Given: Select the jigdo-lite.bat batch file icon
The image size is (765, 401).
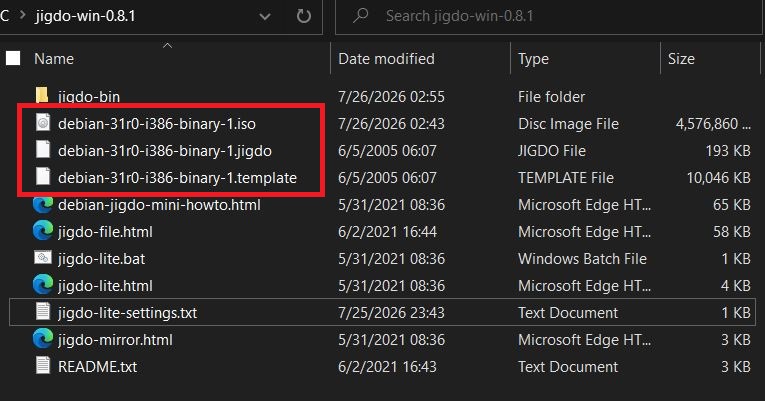Looking at the screenshot, I should (43, 258).
